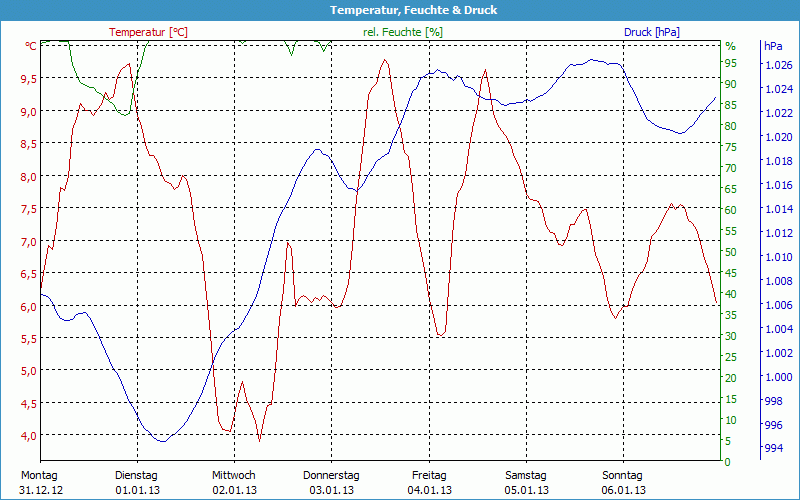800x500 pixels.
Task: Click the green '85' humidity axis value
Action: click(x=731, y=105)
